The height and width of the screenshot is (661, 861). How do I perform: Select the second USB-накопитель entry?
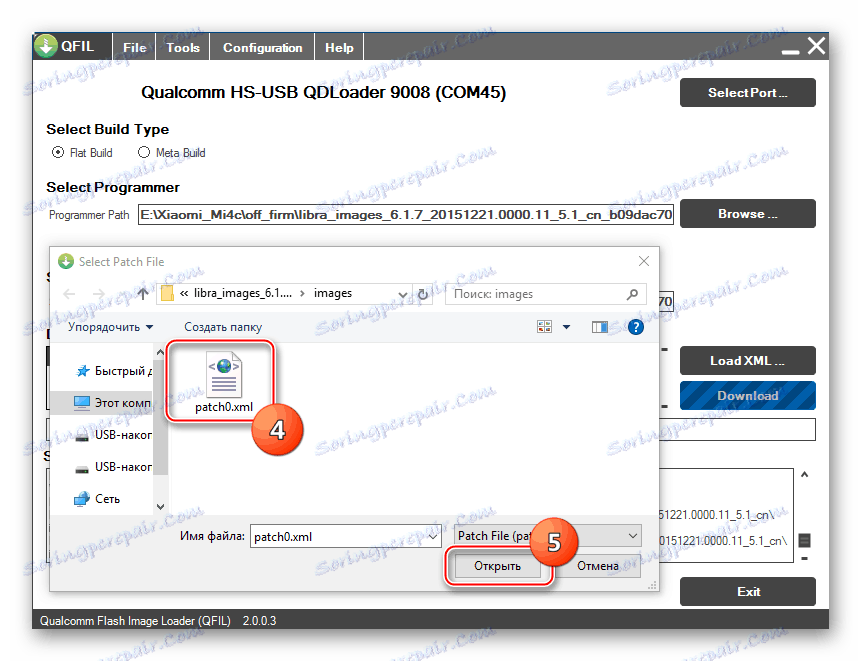pos(113,467)
